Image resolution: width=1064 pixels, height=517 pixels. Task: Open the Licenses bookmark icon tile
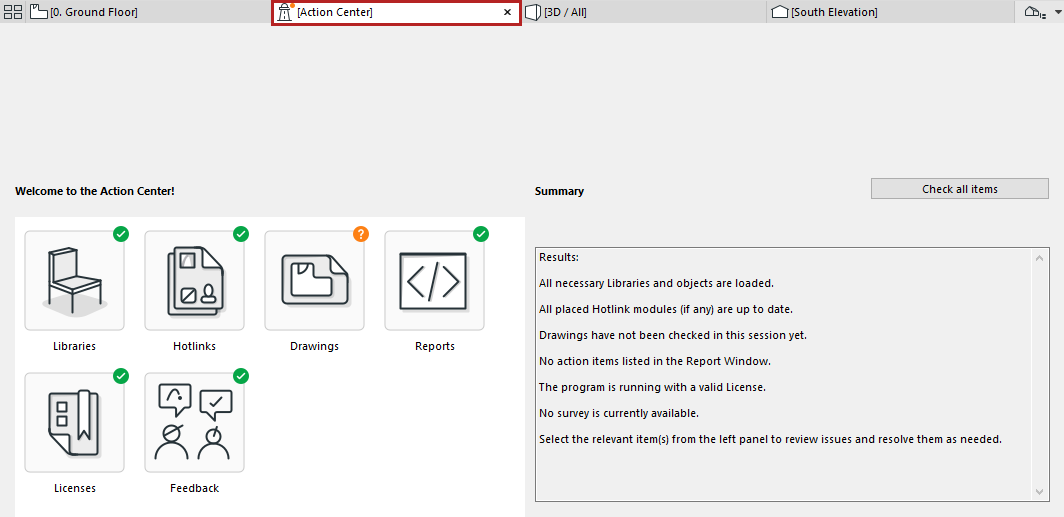pos(75,422)
